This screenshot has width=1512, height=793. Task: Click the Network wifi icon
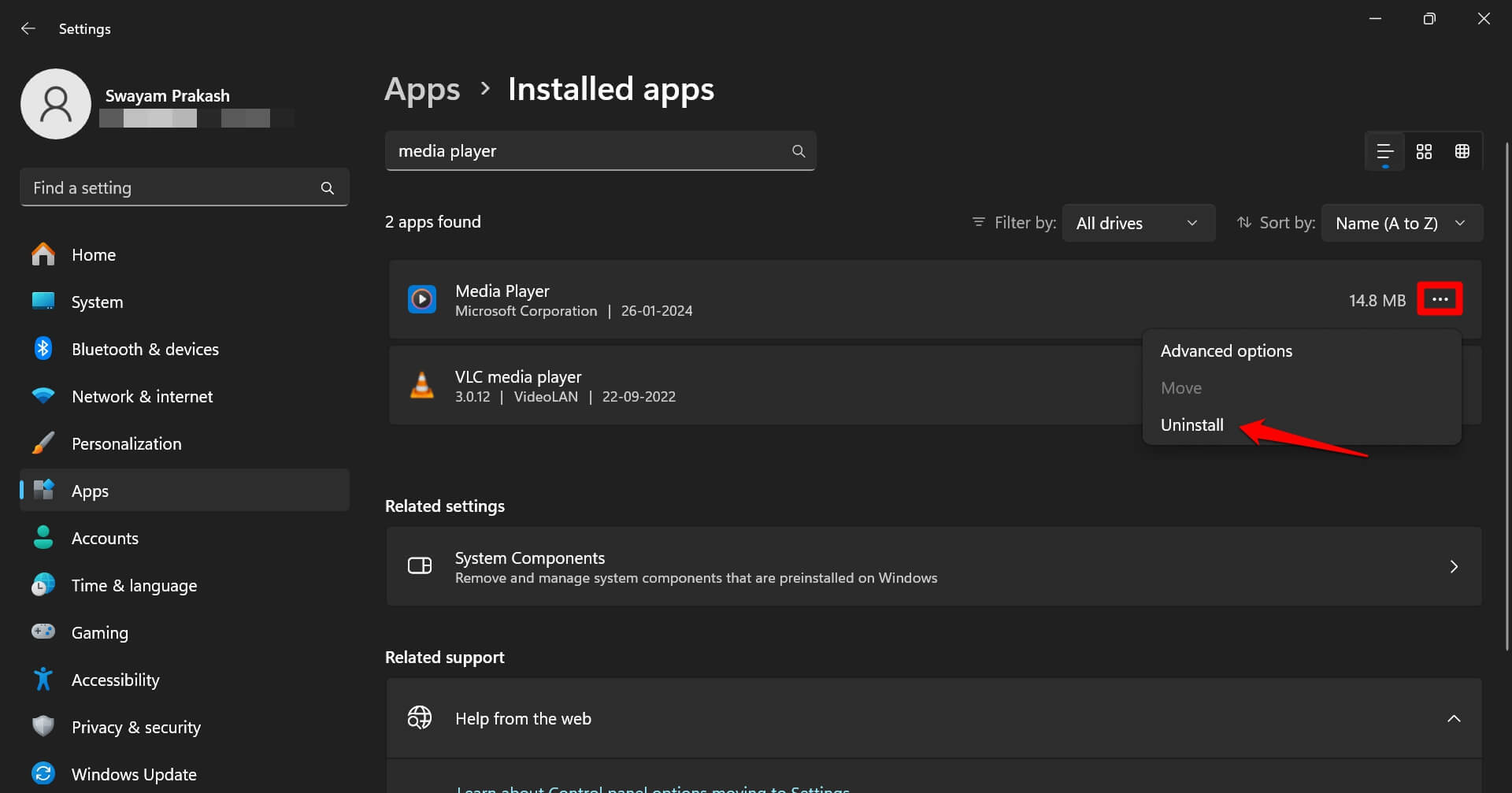click(x=43, y=395)
